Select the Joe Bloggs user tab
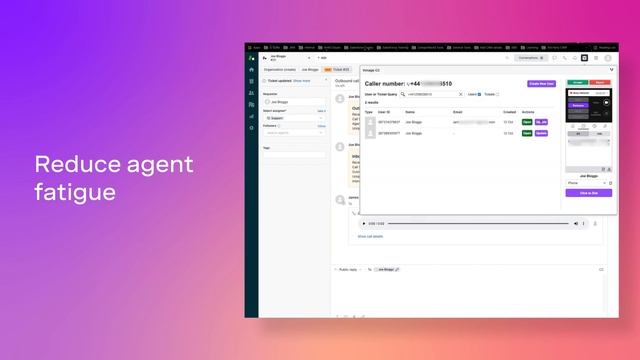The image size is (640, 360). (310, 70)
